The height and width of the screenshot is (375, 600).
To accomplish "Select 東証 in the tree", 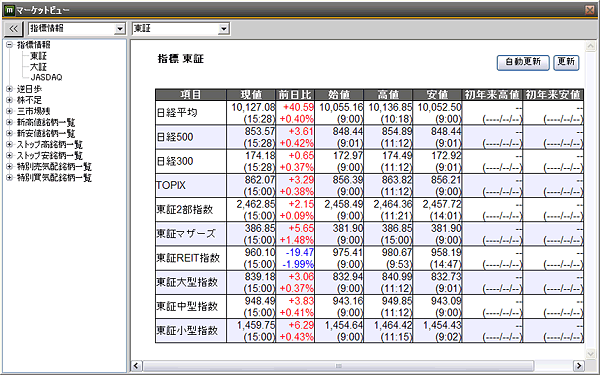I will coord(38,56).
